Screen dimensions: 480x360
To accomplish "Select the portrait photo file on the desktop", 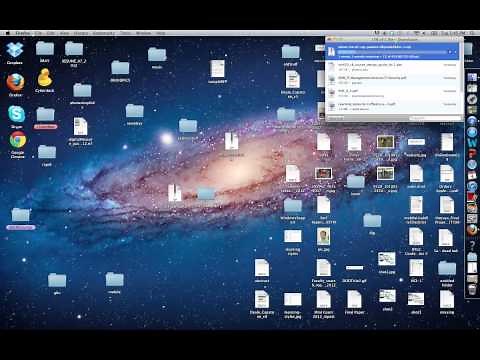I will 323,236.
